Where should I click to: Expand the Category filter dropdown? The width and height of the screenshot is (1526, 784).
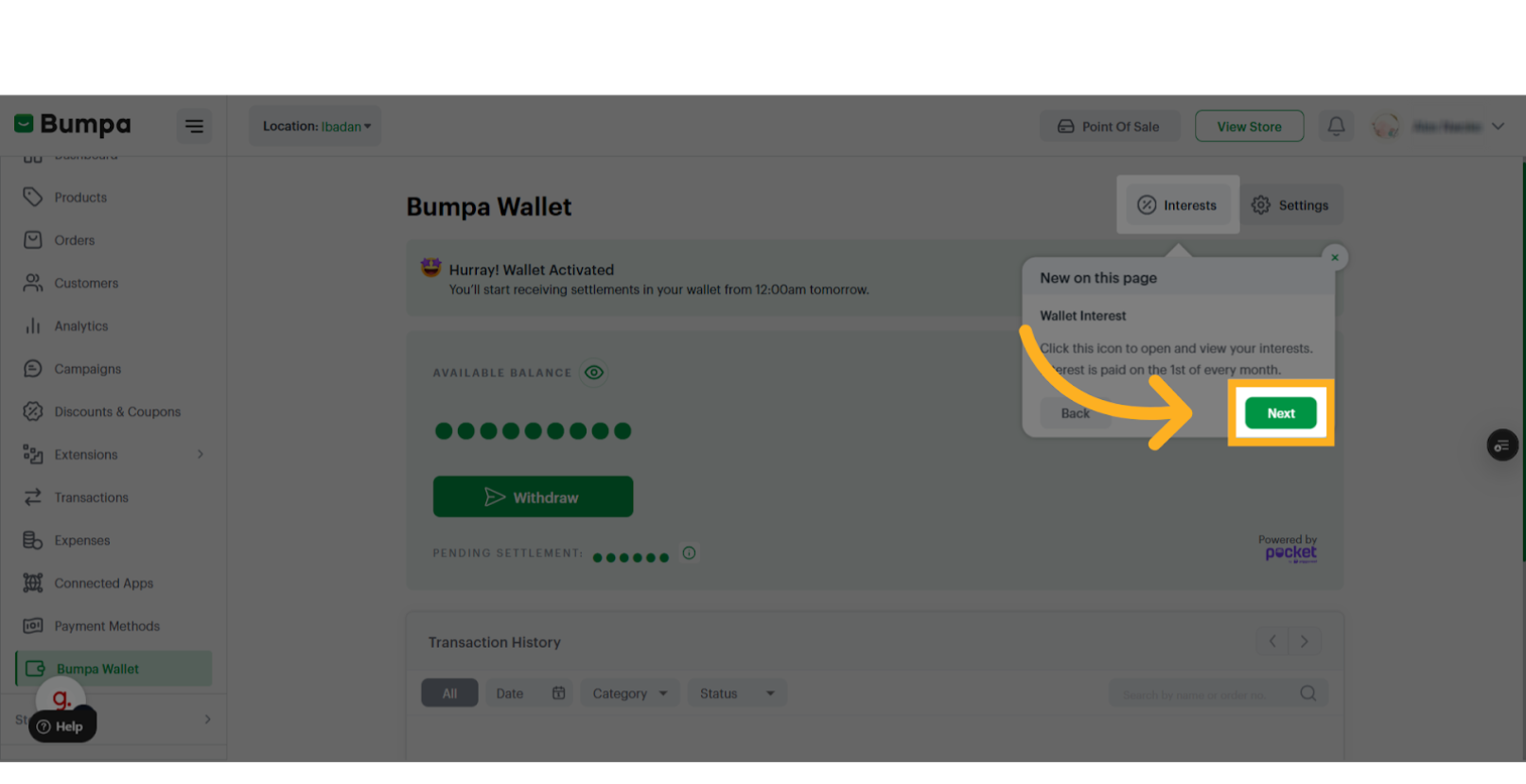coord(630,693)
